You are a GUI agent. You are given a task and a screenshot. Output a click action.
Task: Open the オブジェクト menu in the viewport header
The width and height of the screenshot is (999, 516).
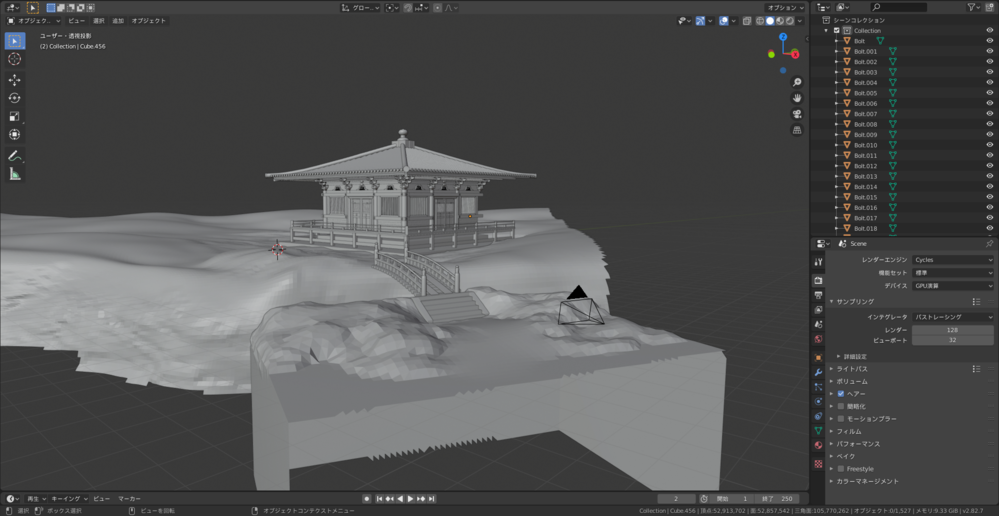[149, 21]
